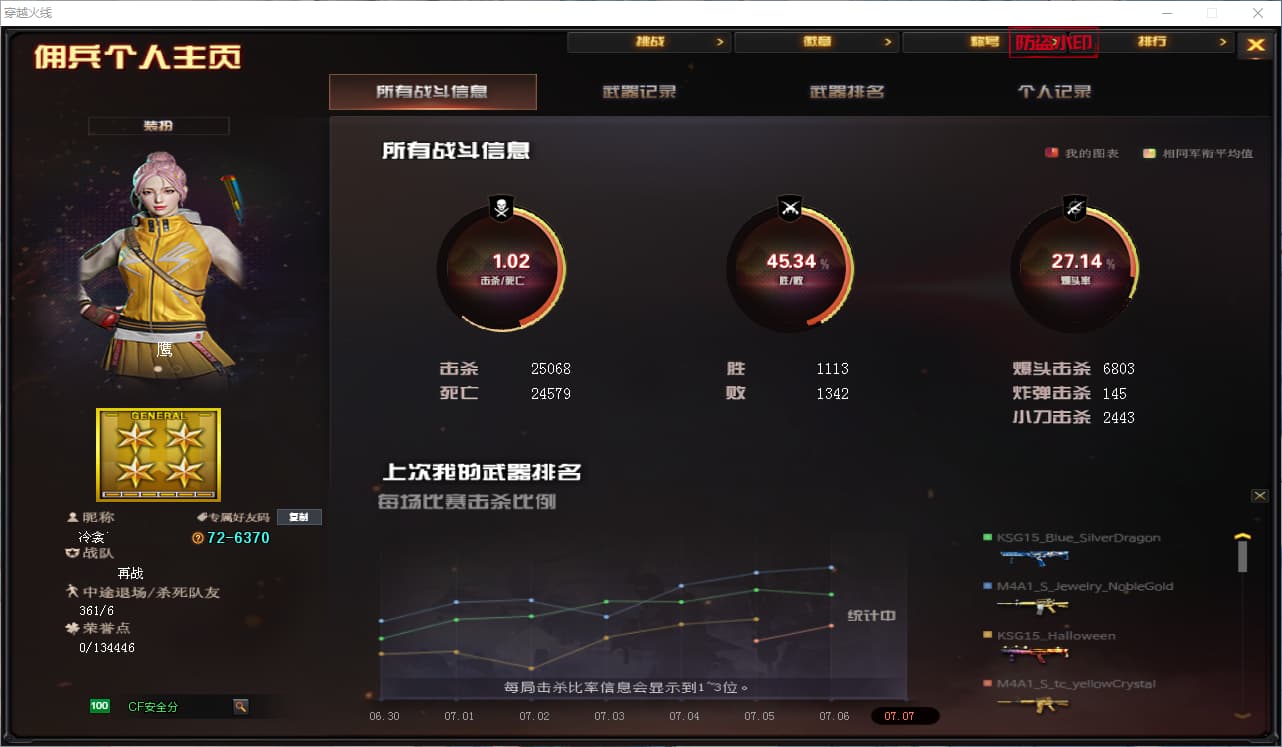
Task: Click the death count 24579
Action: [x=551, y=394]
